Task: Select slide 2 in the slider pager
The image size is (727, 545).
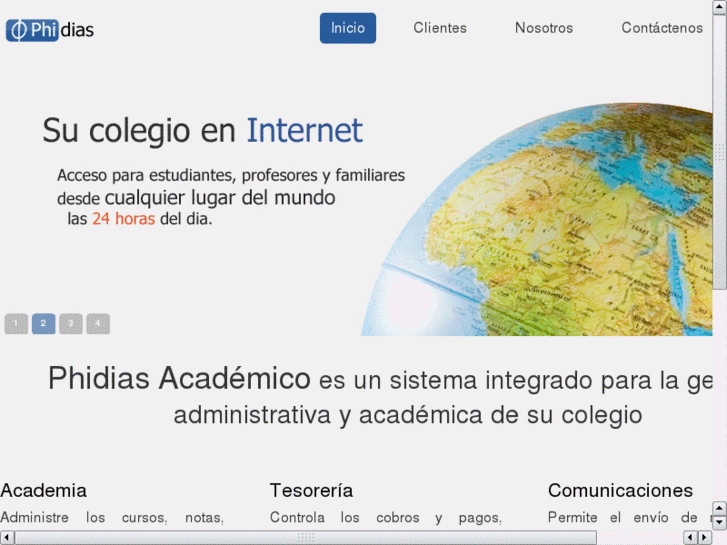Action: [x=44, y=324]
